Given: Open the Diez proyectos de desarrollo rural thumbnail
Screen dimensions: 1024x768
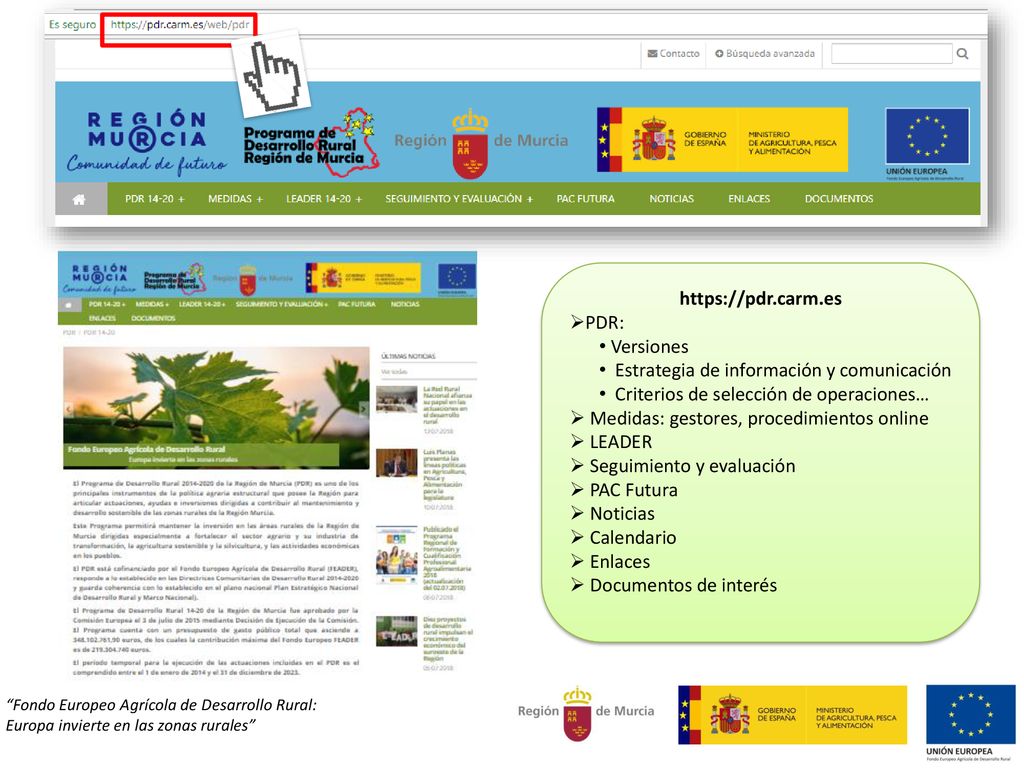Looking at the screenshot, I should point(396,632).
